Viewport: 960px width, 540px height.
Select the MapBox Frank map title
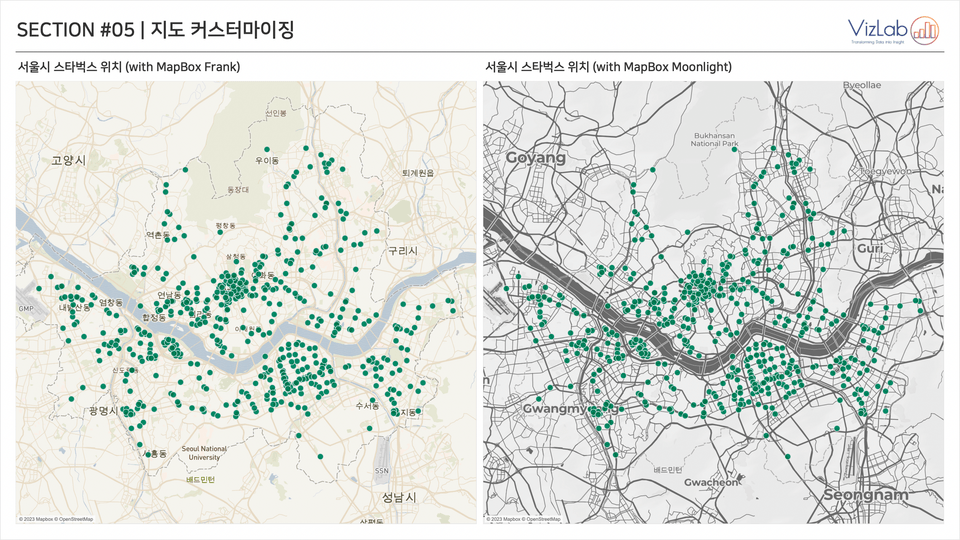pos(129,67)
